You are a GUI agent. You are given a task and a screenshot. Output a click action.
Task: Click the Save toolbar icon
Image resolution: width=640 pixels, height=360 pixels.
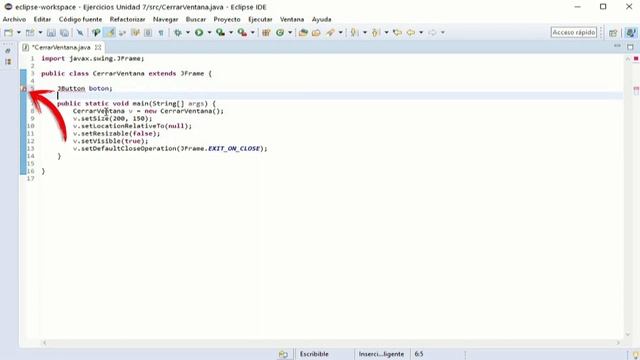pyautogui.click(x=51, y=33)
